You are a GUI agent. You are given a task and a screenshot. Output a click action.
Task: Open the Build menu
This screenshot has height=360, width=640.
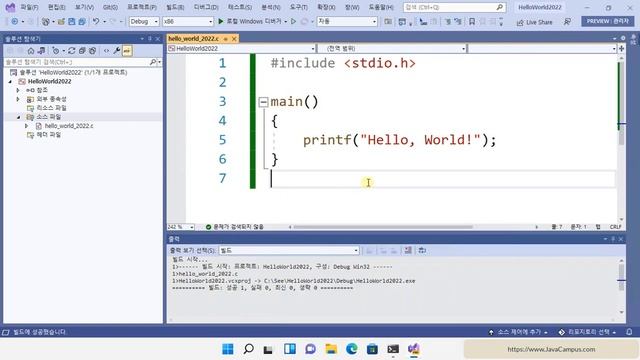tap(175, 7)
